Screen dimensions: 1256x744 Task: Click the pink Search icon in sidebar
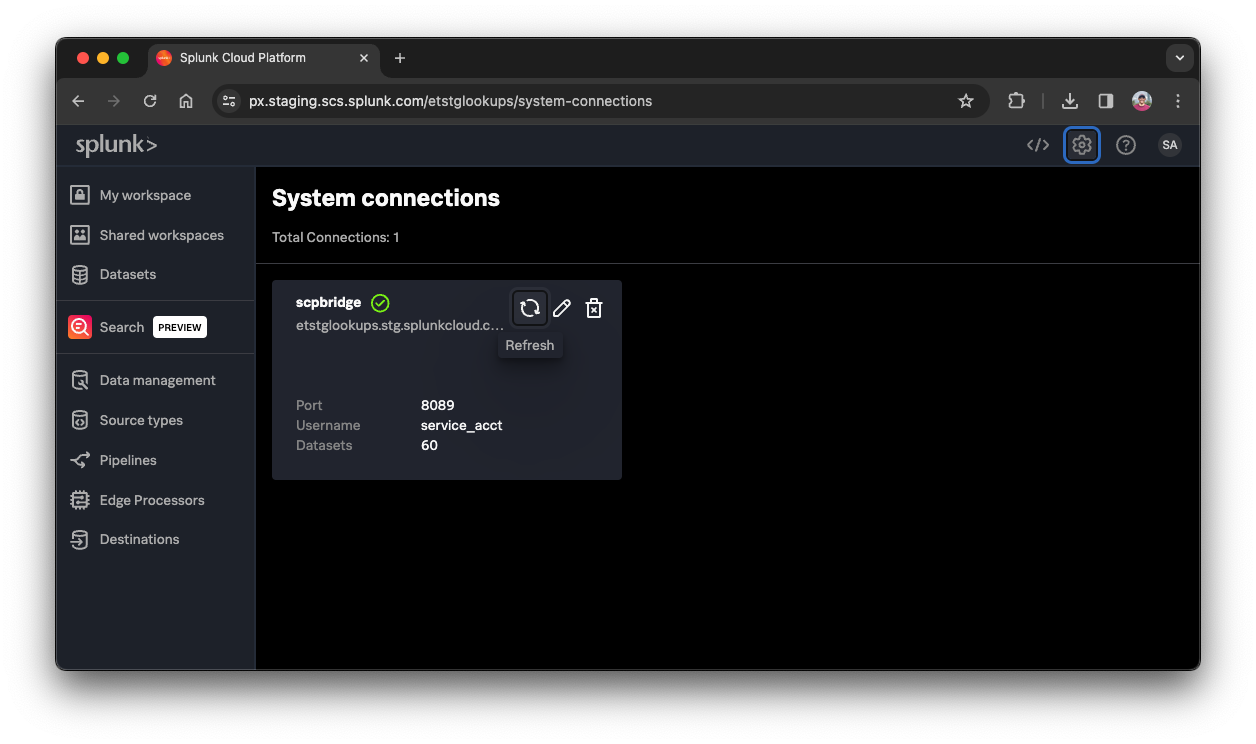point(80,327)
